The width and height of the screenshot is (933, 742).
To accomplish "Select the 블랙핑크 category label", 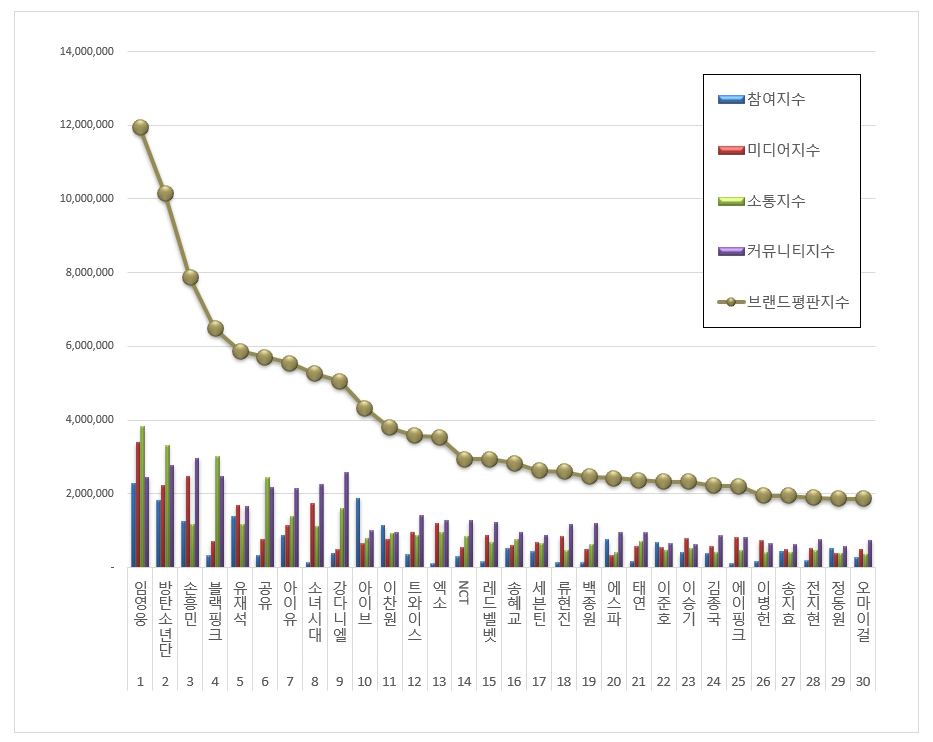I will click(215, 611).
